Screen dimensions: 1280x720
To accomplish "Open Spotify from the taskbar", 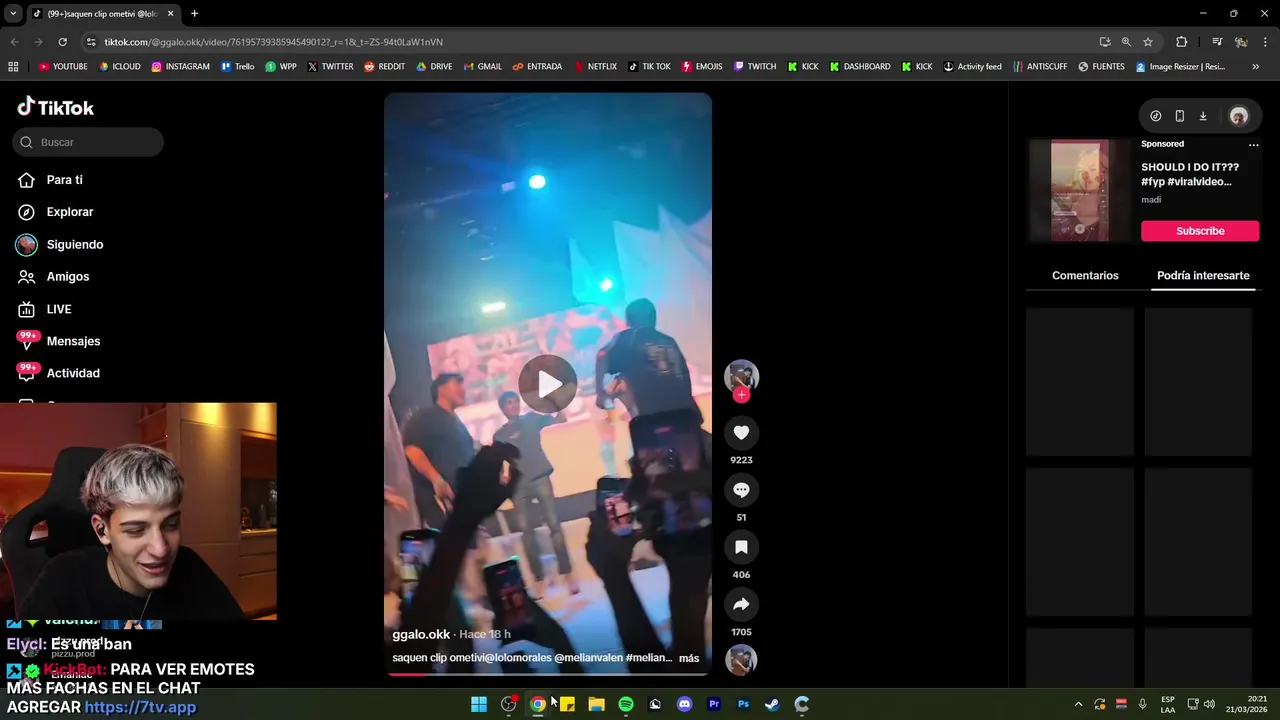I will click(x=626, y=704).
